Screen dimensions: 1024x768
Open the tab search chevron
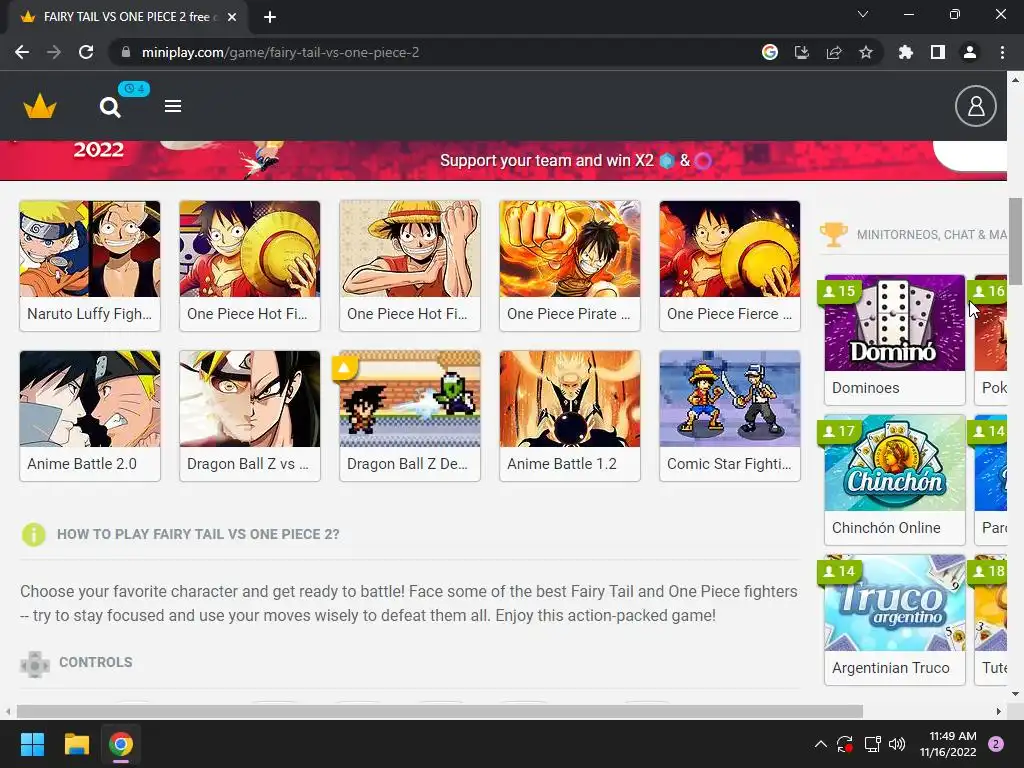pos(863,14)
